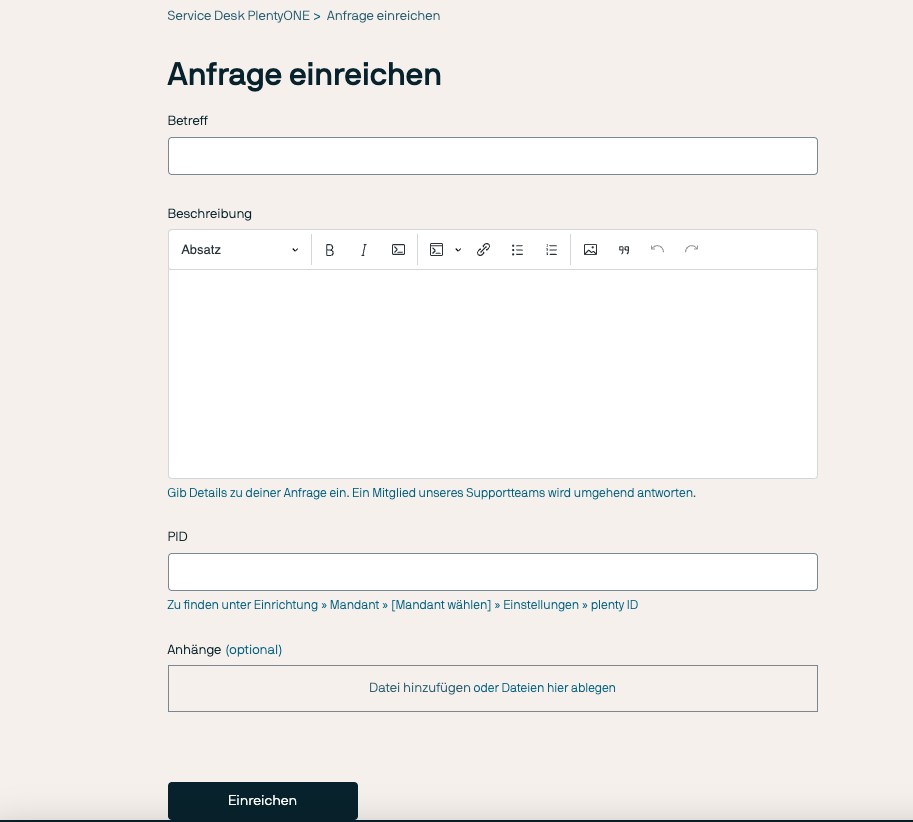913x822 pixels.
Task: Open Service Desk PlentyONE breadcrumb
Action: click(x=238, y=15)
